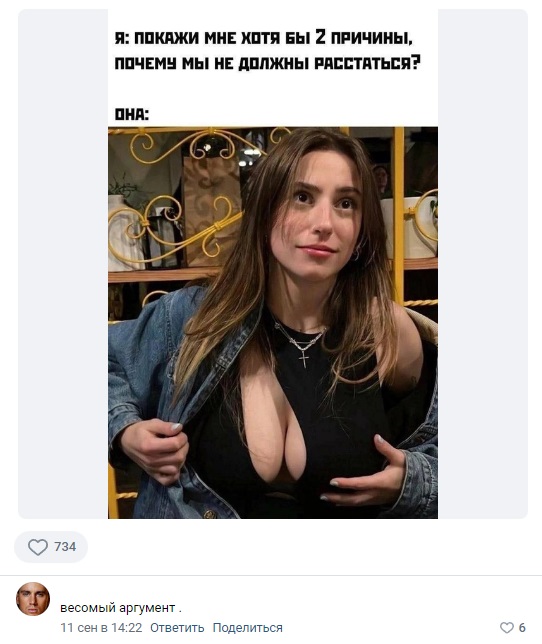Open the commenter's profile avatar

(33, 599)
